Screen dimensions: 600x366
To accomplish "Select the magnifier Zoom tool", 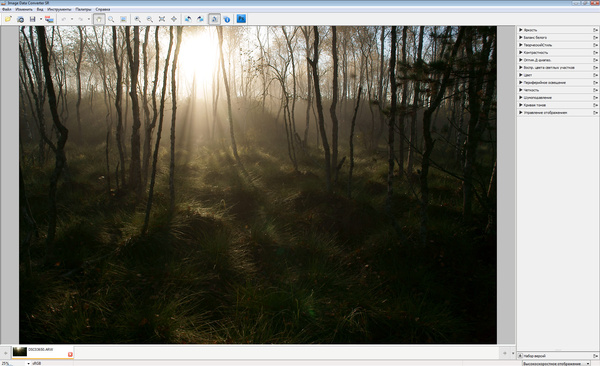I will pos(111,19).
